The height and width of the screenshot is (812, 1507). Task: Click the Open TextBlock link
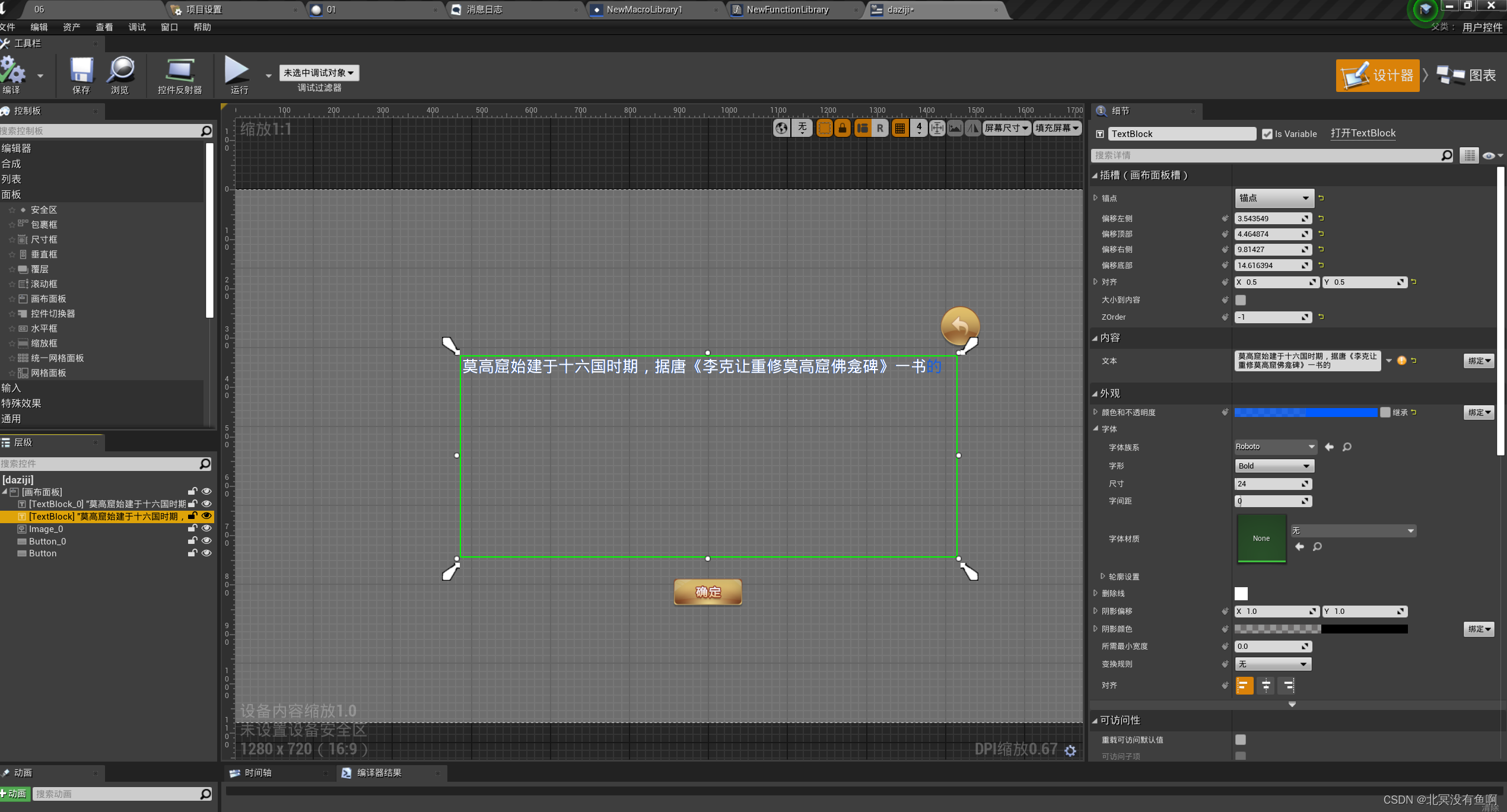1363,133
